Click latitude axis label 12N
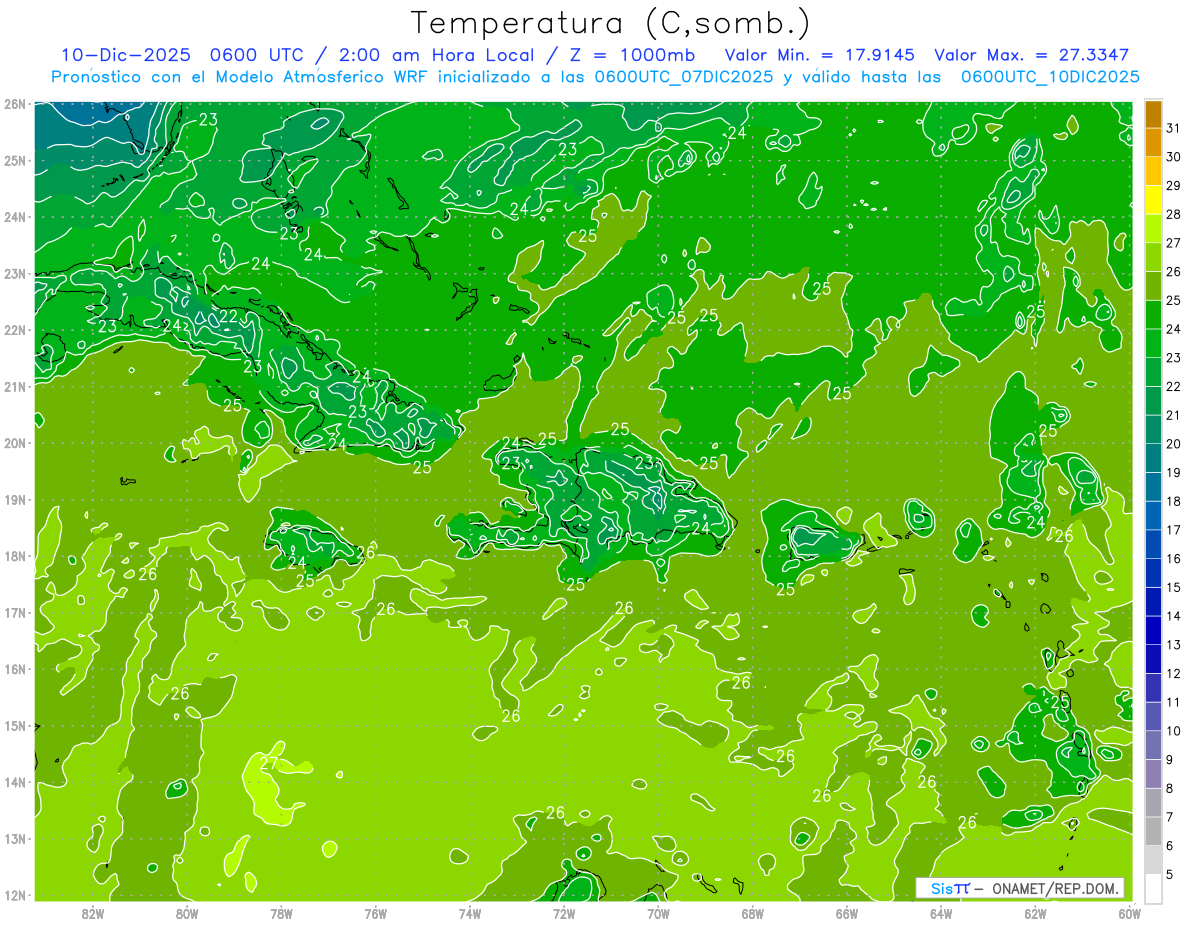The width and height of the screenshot is (1200, 927). (14, 895)
